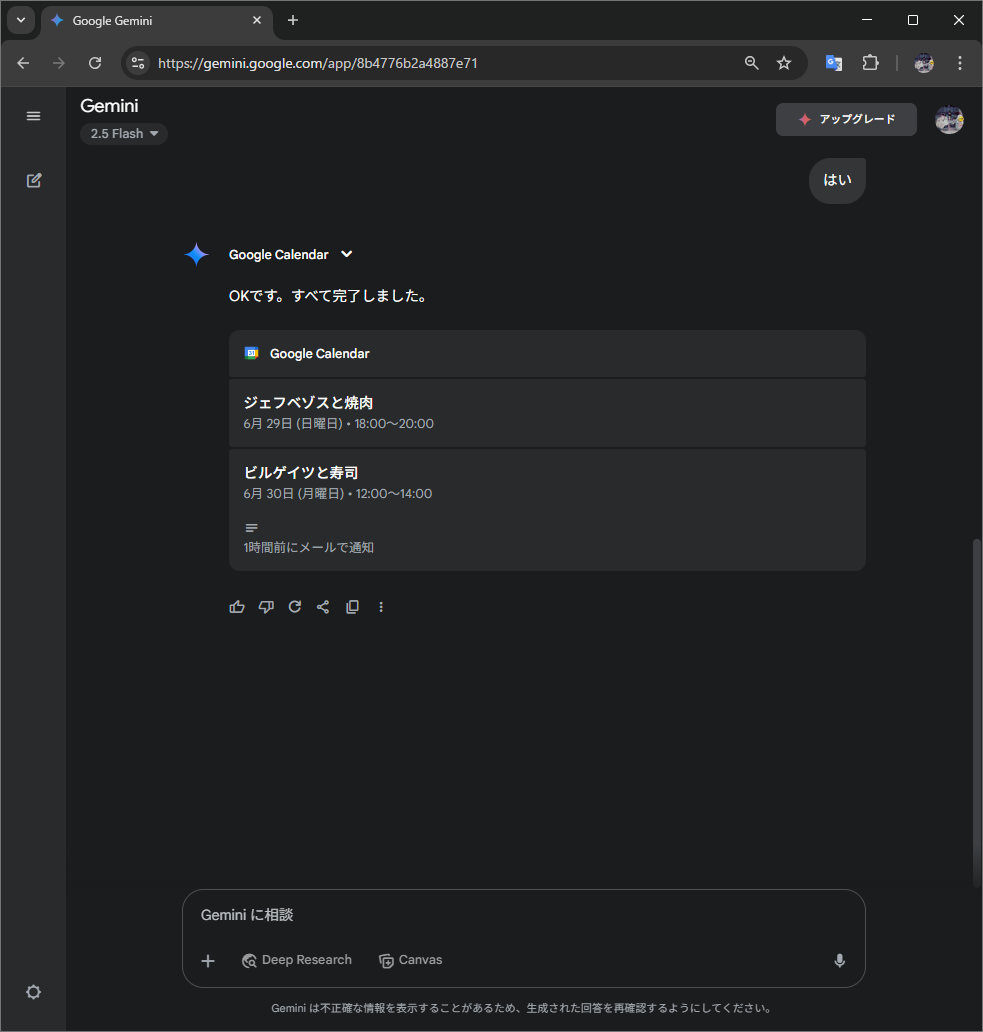Click the Google Calendar icon in the card header
983x1032 pixels.
coord(251,353)
